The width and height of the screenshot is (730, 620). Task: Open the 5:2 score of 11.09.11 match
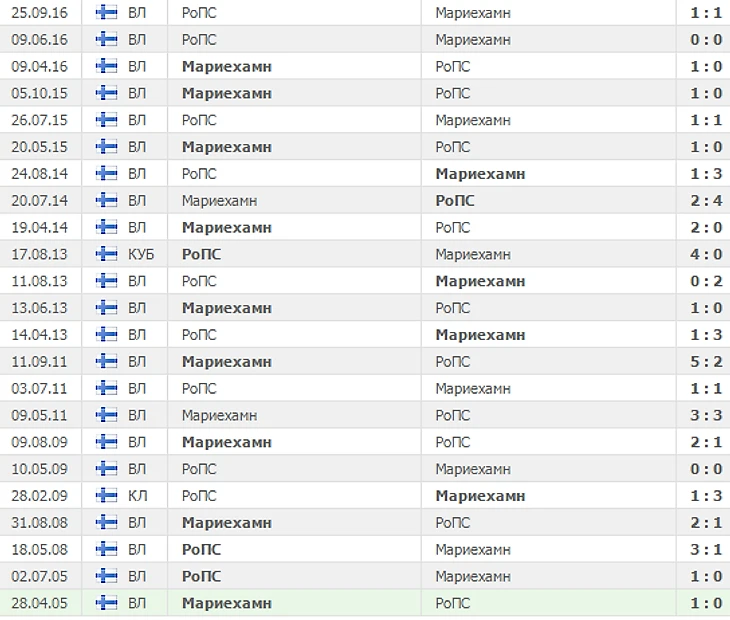click(x=706, y=362)
